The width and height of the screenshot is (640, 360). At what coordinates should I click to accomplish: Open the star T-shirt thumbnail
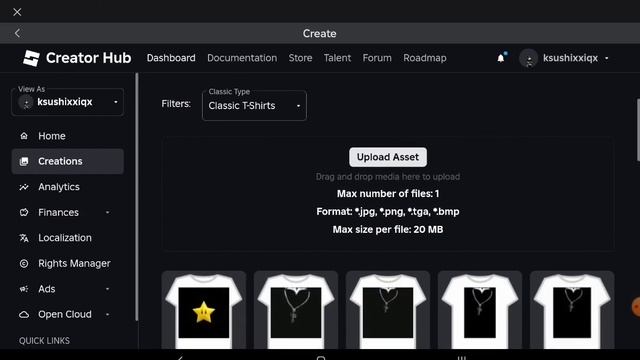point(204,310)
